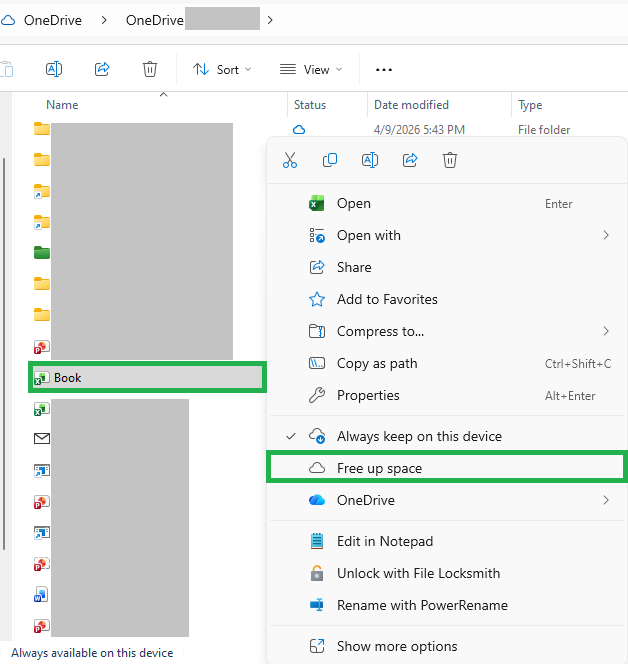Select the green folder icon in the file list
This screenshot has height=664, width=628.
(x=41, y=253)
